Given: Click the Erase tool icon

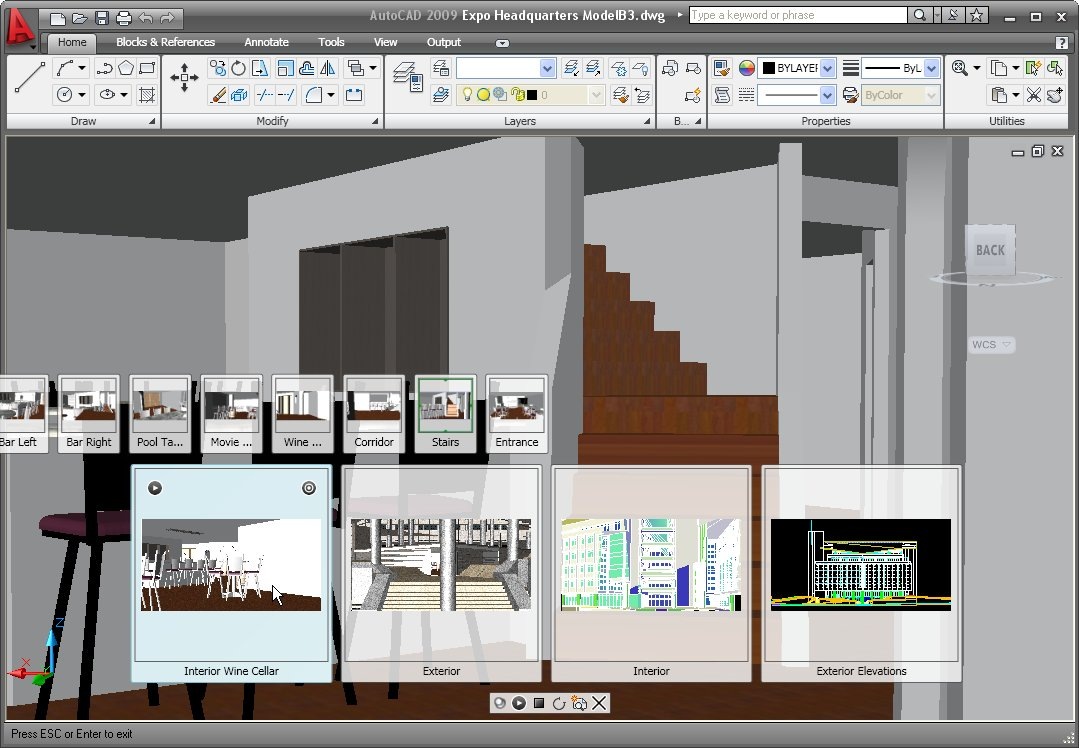Looking at the screenshot, I should click(217, 95).
